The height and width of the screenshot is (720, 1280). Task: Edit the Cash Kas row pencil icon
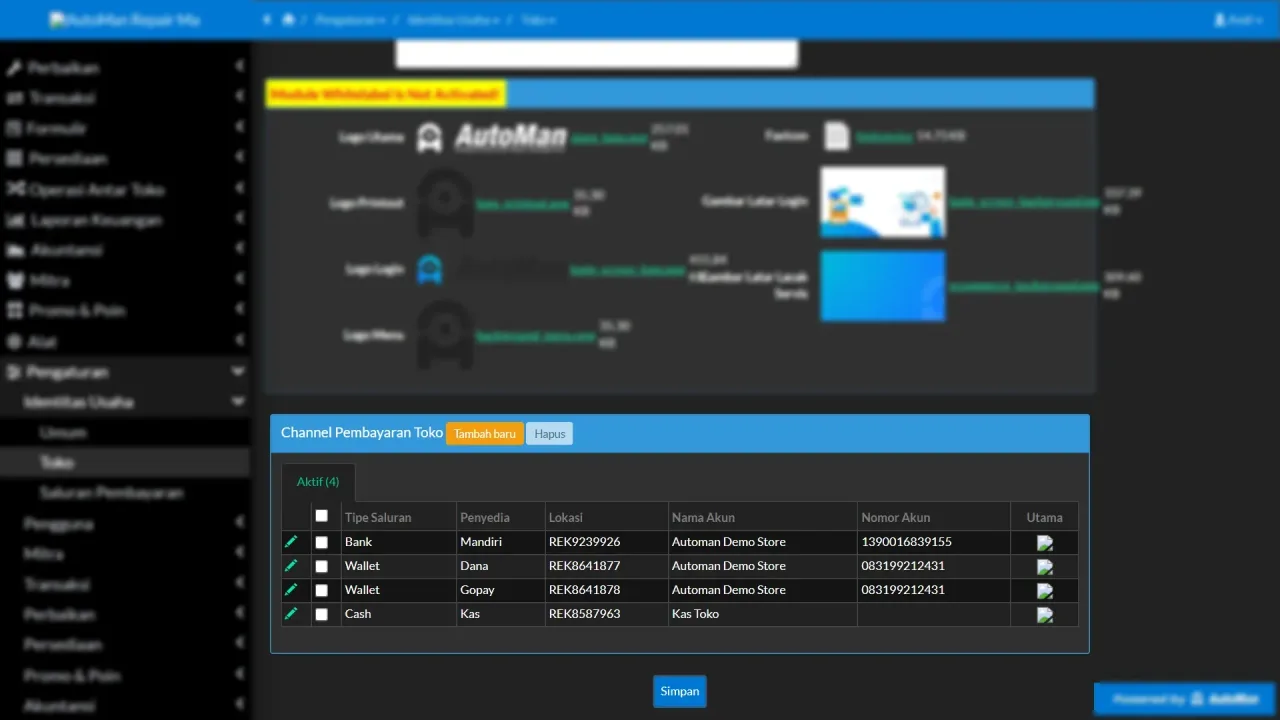[291, 613]
